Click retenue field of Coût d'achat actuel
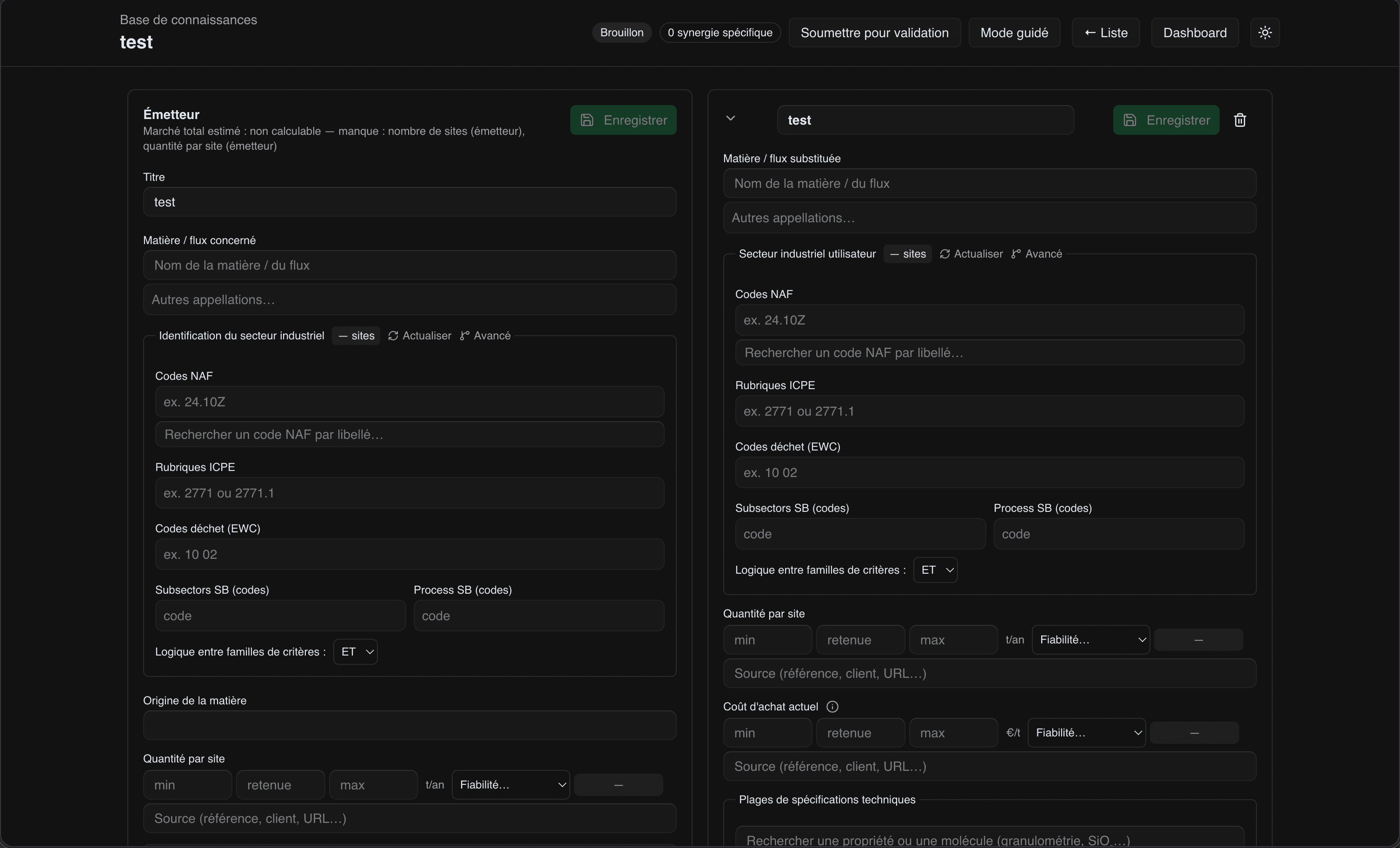The width and height of the screenshot is (1400, 848). coord(861,733)
